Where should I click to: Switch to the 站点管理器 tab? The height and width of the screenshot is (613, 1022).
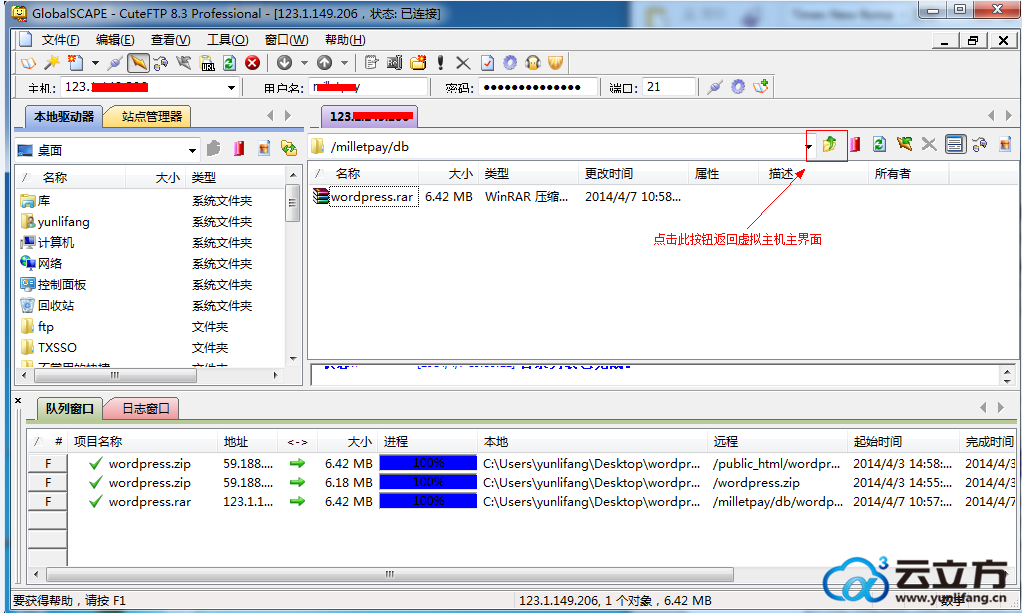pyautogui.click(x=151, y=117)
